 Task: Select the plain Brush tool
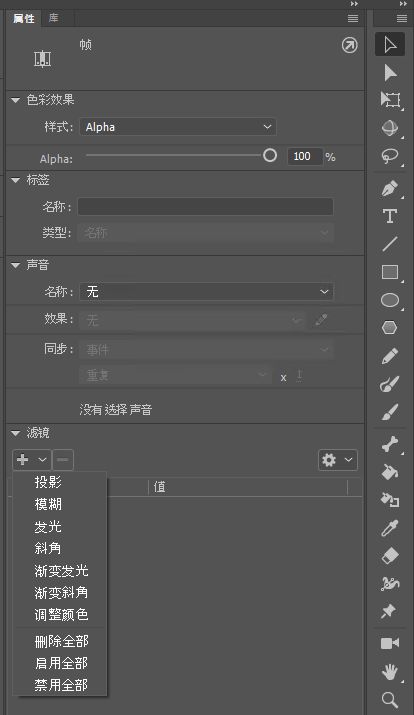(x=390, y=412)
